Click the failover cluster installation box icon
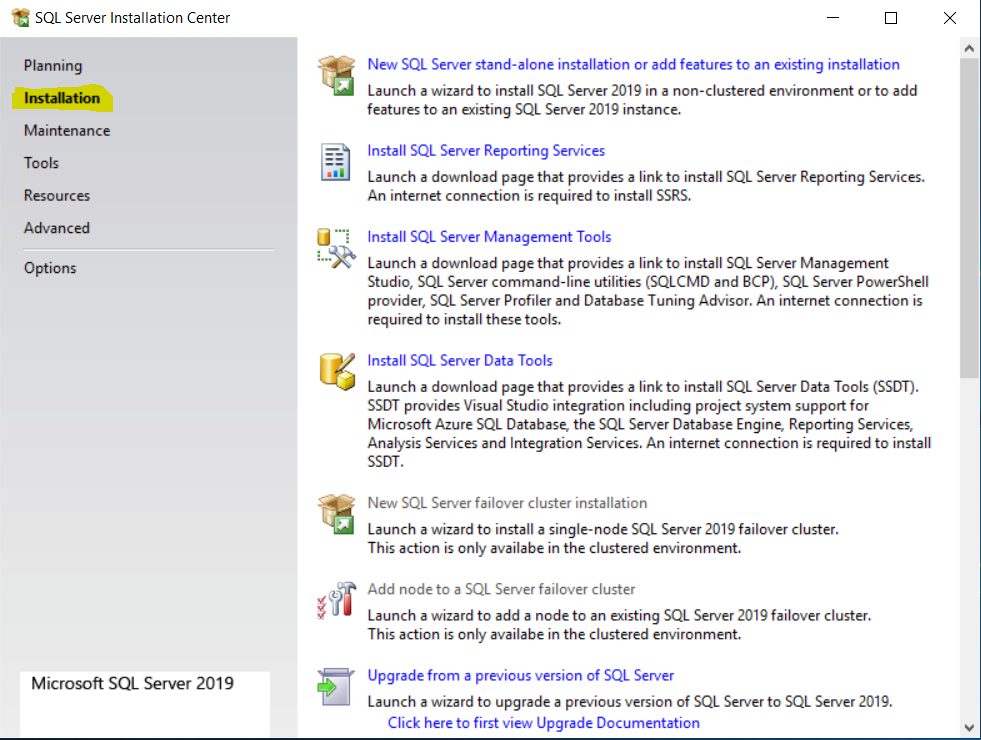The height and width of the screenshot is (740, 981). click(336, 514)
